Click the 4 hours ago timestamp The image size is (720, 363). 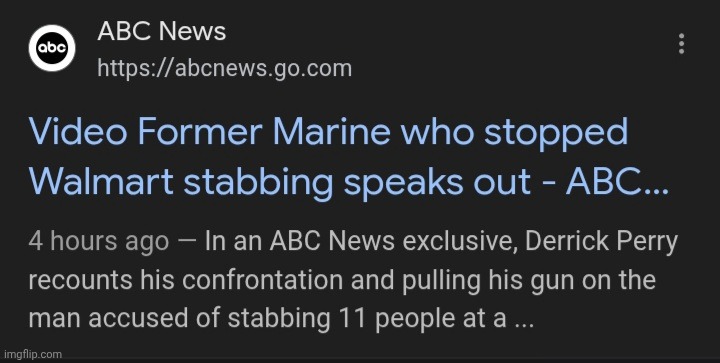click(x=99, y=241)
